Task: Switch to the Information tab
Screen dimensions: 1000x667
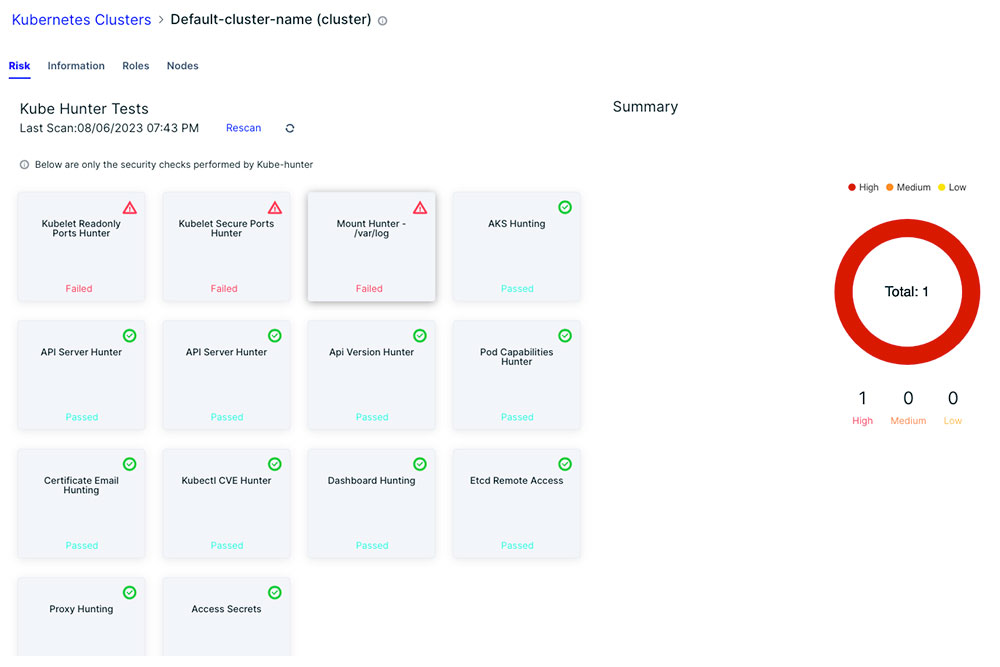Action: (x=76, y=66)
